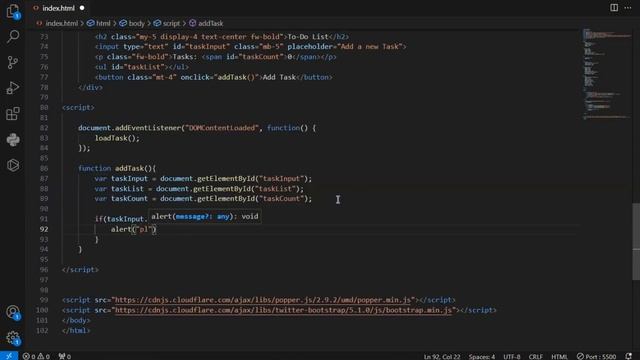Open the Manage settings gear
Image resolution: width=640 pixels, height=360 pixels.
click(x=13, y=338)
